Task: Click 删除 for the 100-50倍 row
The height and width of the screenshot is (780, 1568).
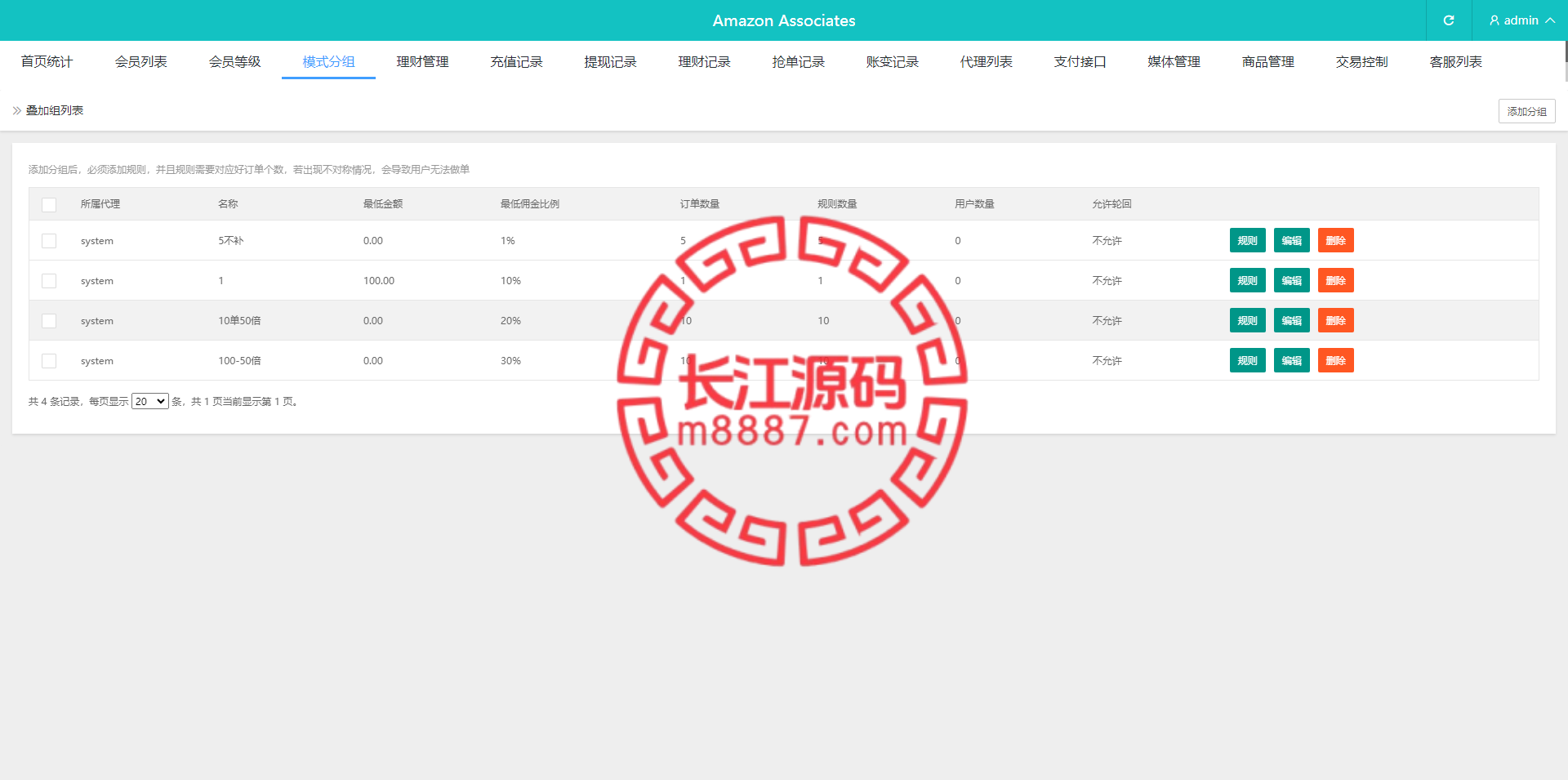Action: click(1335, 360)
